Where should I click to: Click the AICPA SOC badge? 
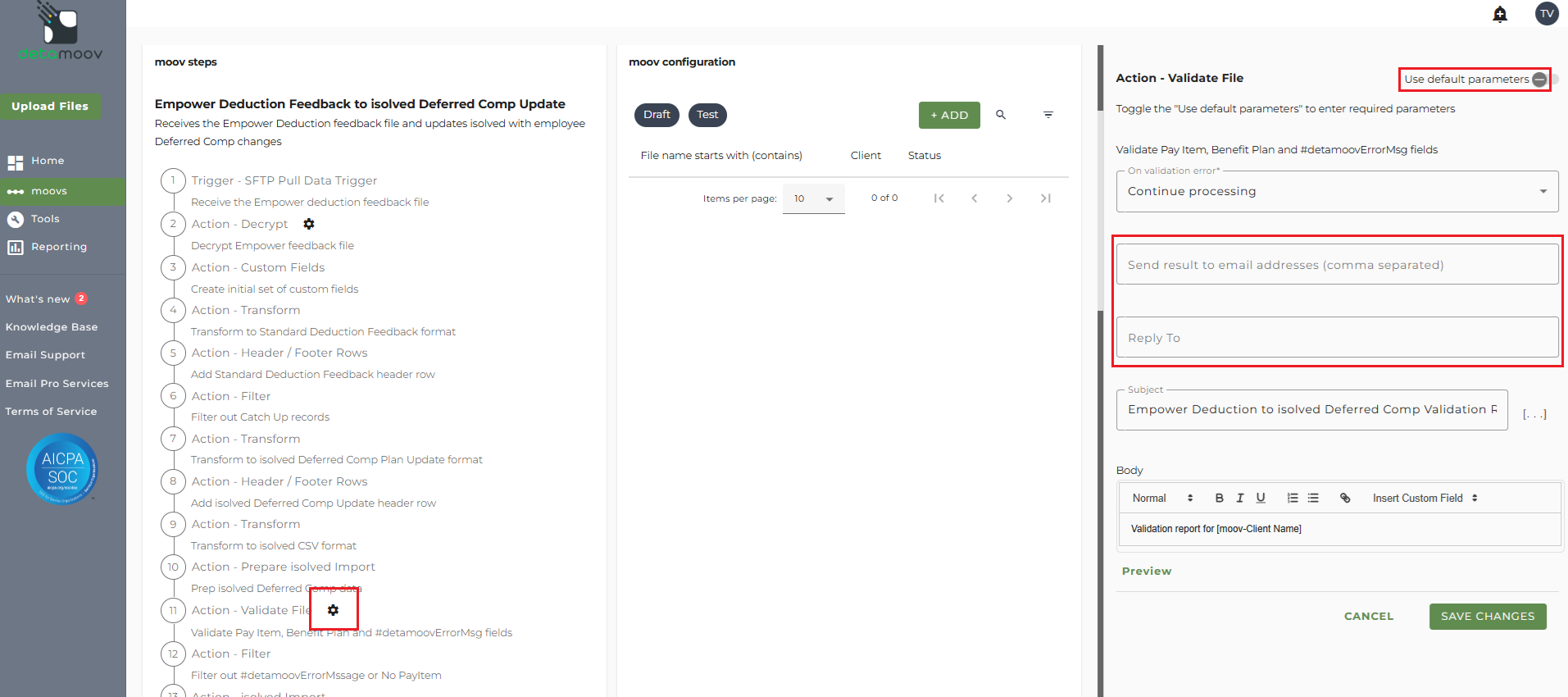point(62,468)
